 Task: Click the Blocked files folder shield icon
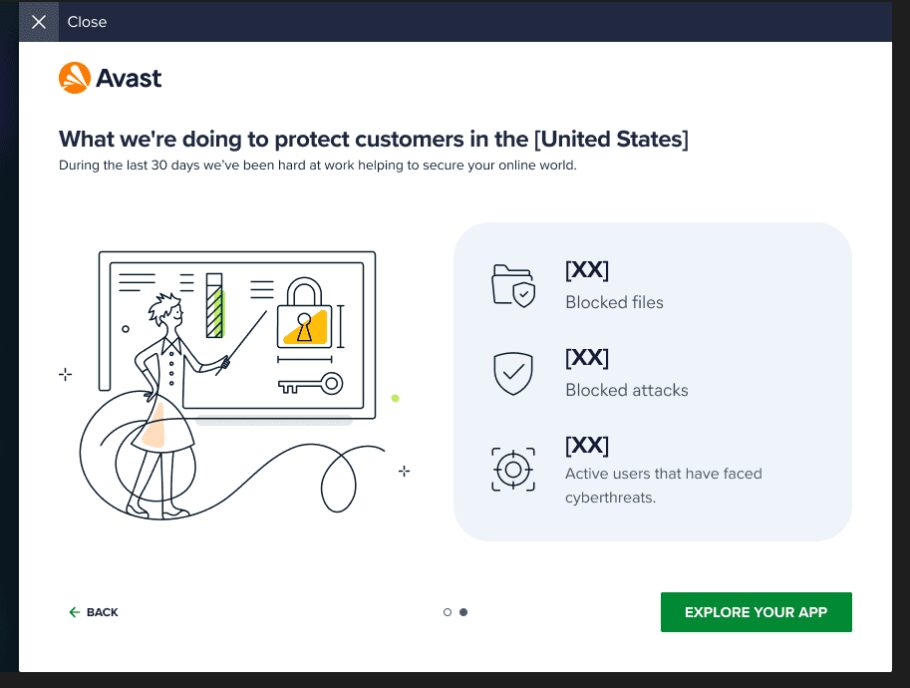513,285
